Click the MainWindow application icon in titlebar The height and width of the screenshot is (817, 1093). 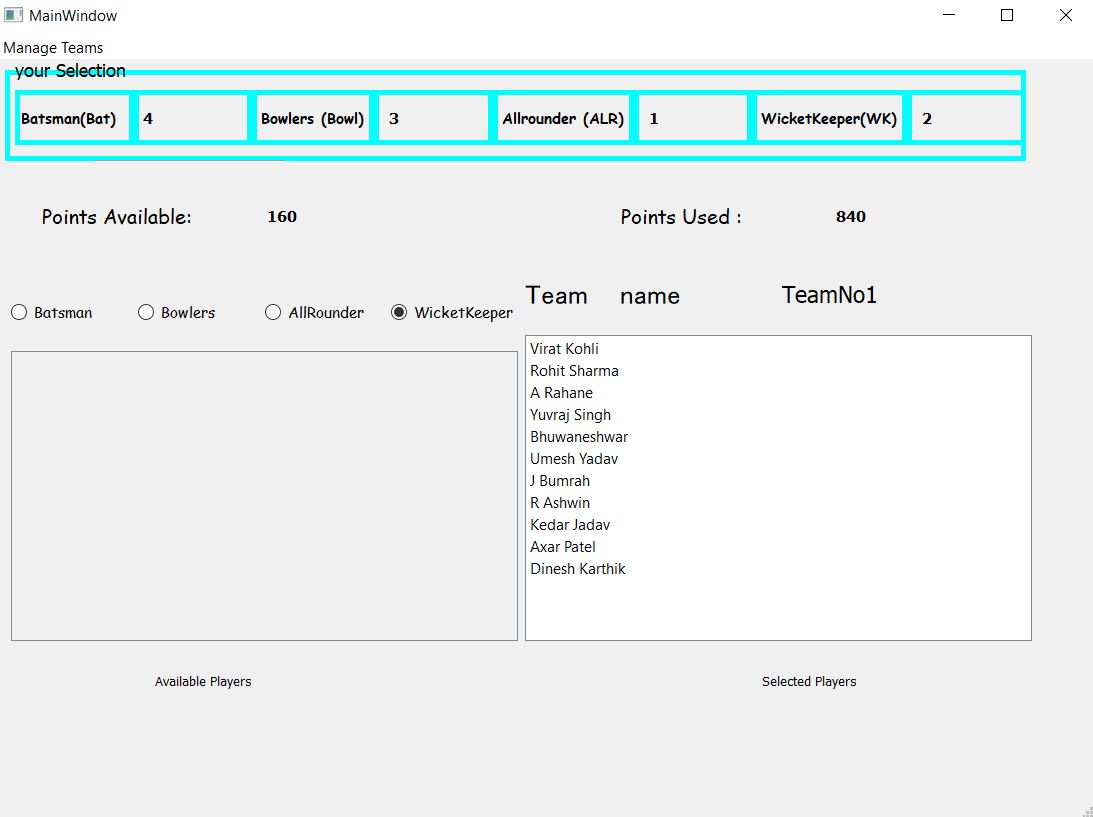click(x=12, y=15)
